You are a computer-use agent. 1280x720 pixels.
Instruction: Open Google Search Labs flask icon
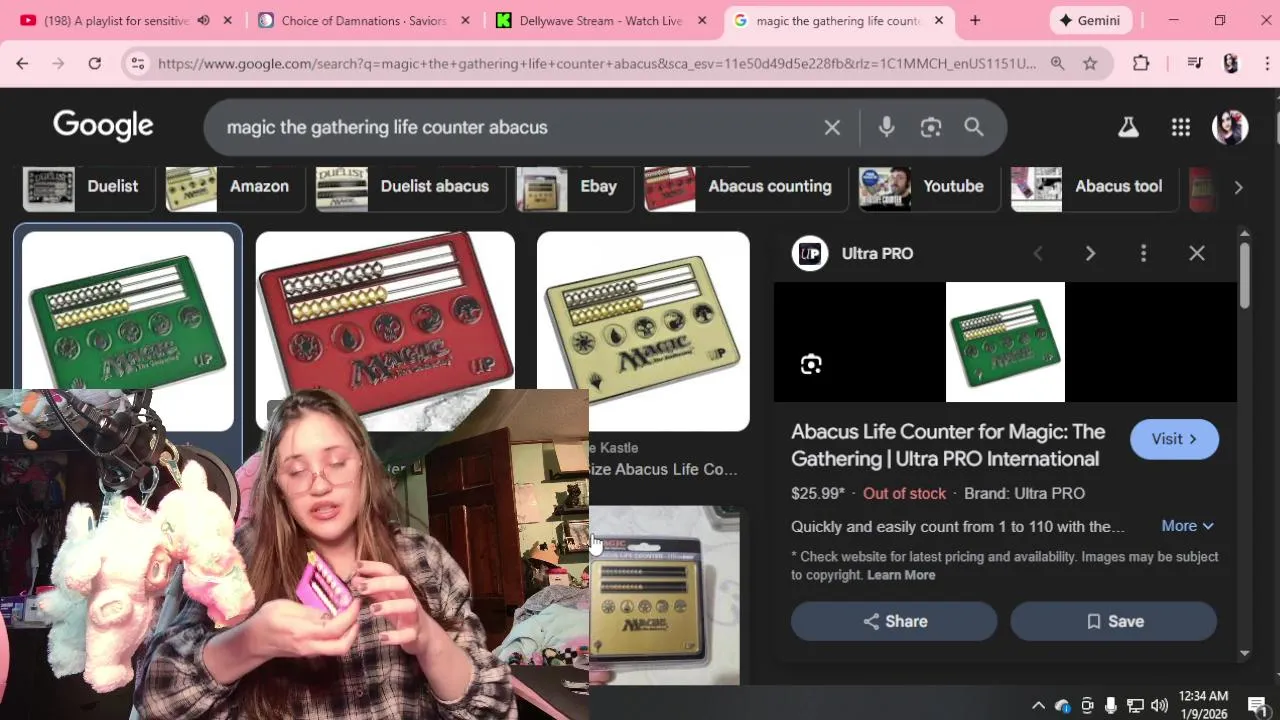[1128, 127]
